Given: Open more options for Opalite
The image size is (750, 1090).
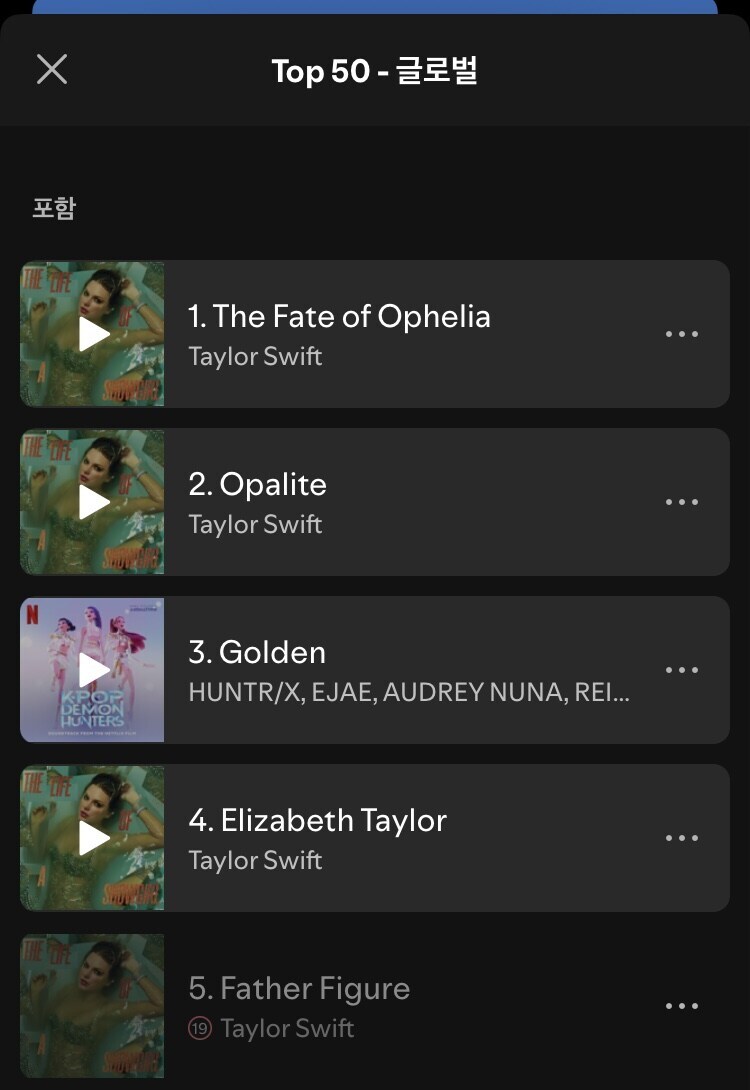Looking at the screenshot, I should 682,502.
